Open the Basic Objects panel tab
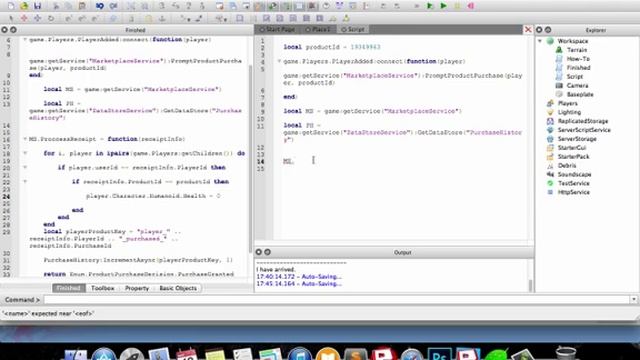 [178, 288]
